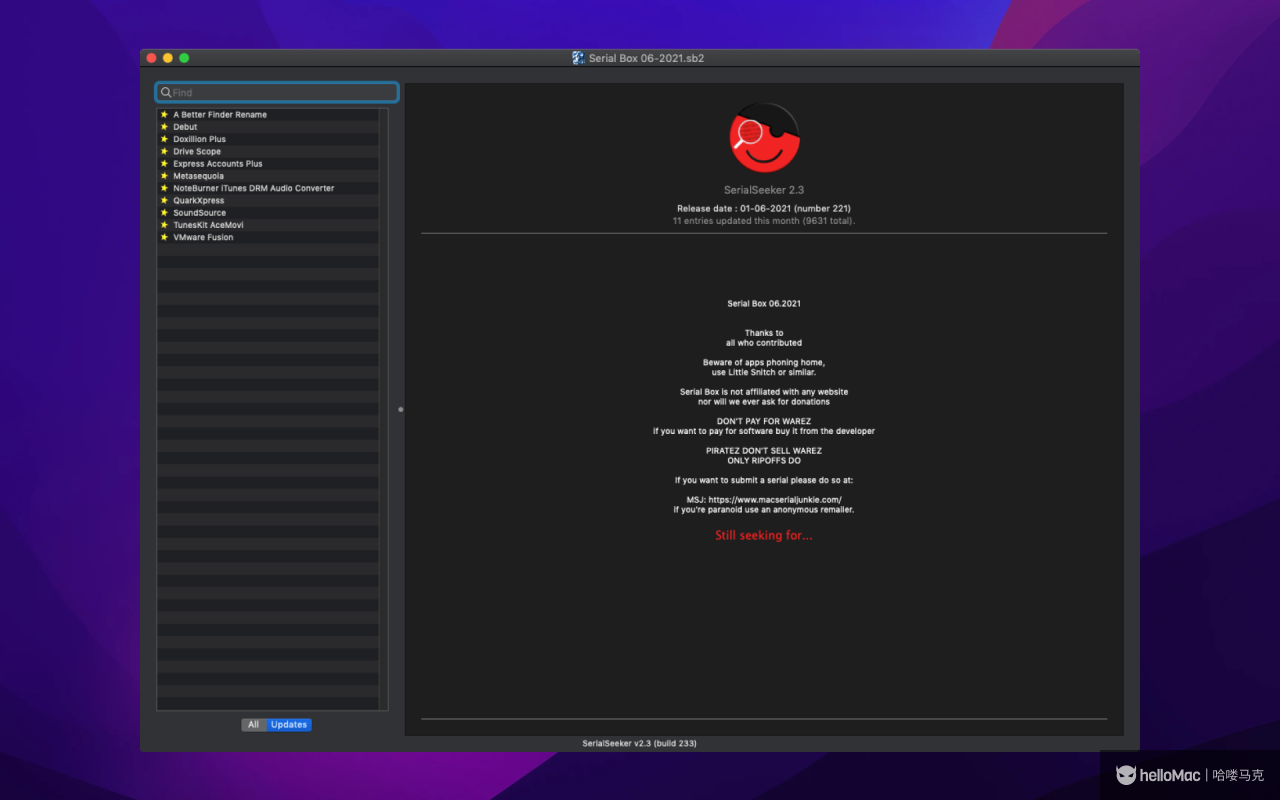Image resolution: width=1280 pixels, height=800 pixels.
Task: Select the QuarkXpress entry
Action: [x=267, y=200]
